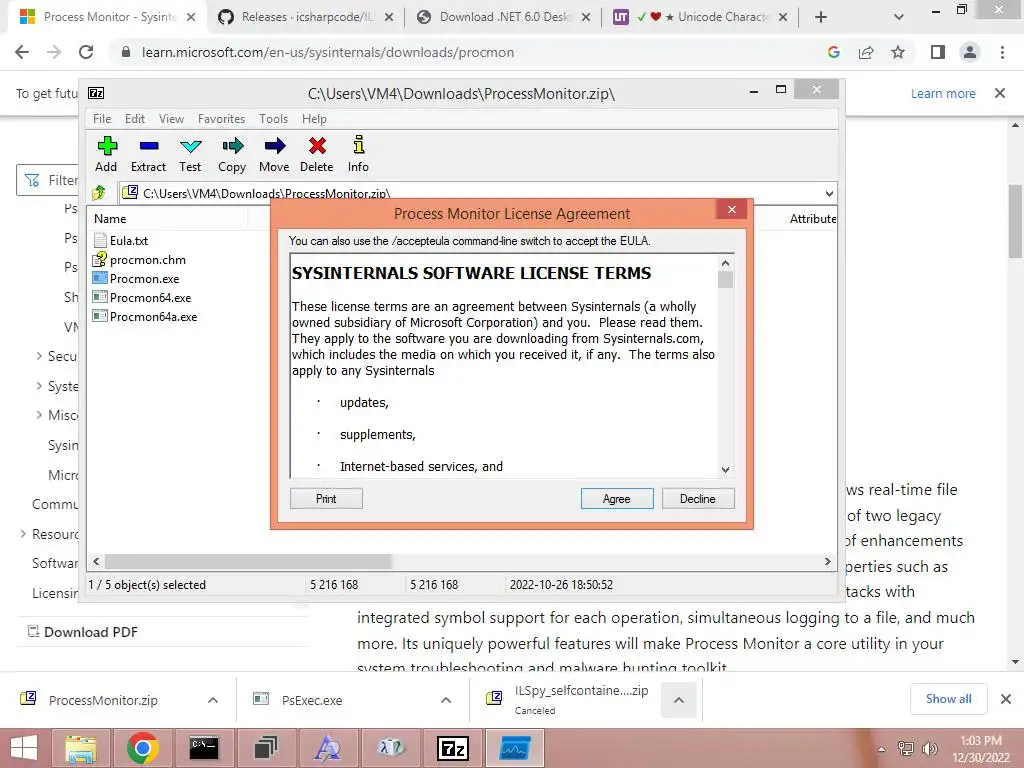The image size is (1024, 768).
Task: Open the tab search dropdown
Action: [x=899, y=17]
